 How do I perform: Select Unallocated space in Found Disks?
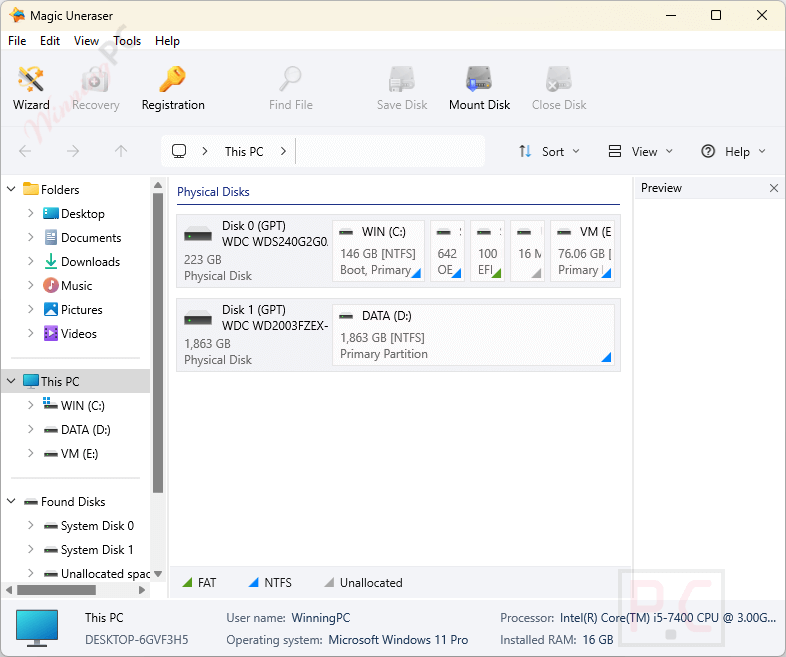point(105,574)
